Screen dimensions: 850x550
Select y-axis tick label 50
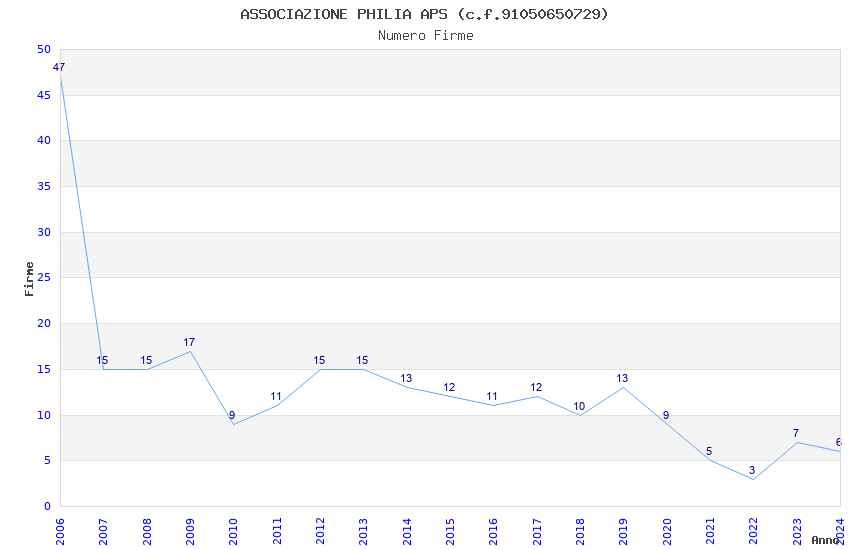tap(44, 49)
